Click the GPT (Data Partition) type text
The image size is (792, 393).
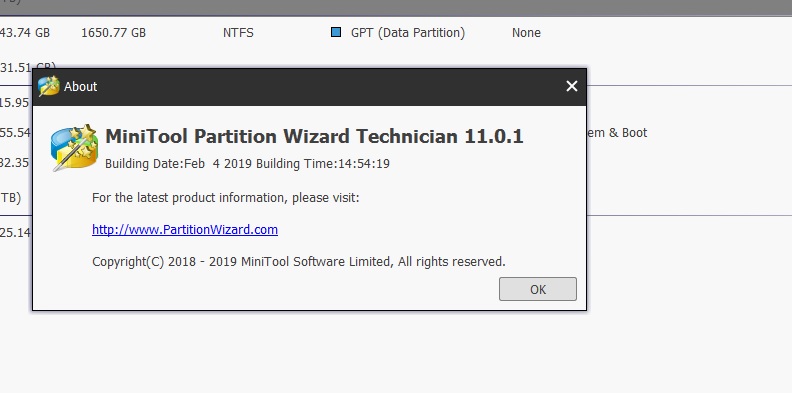point(408,33)
